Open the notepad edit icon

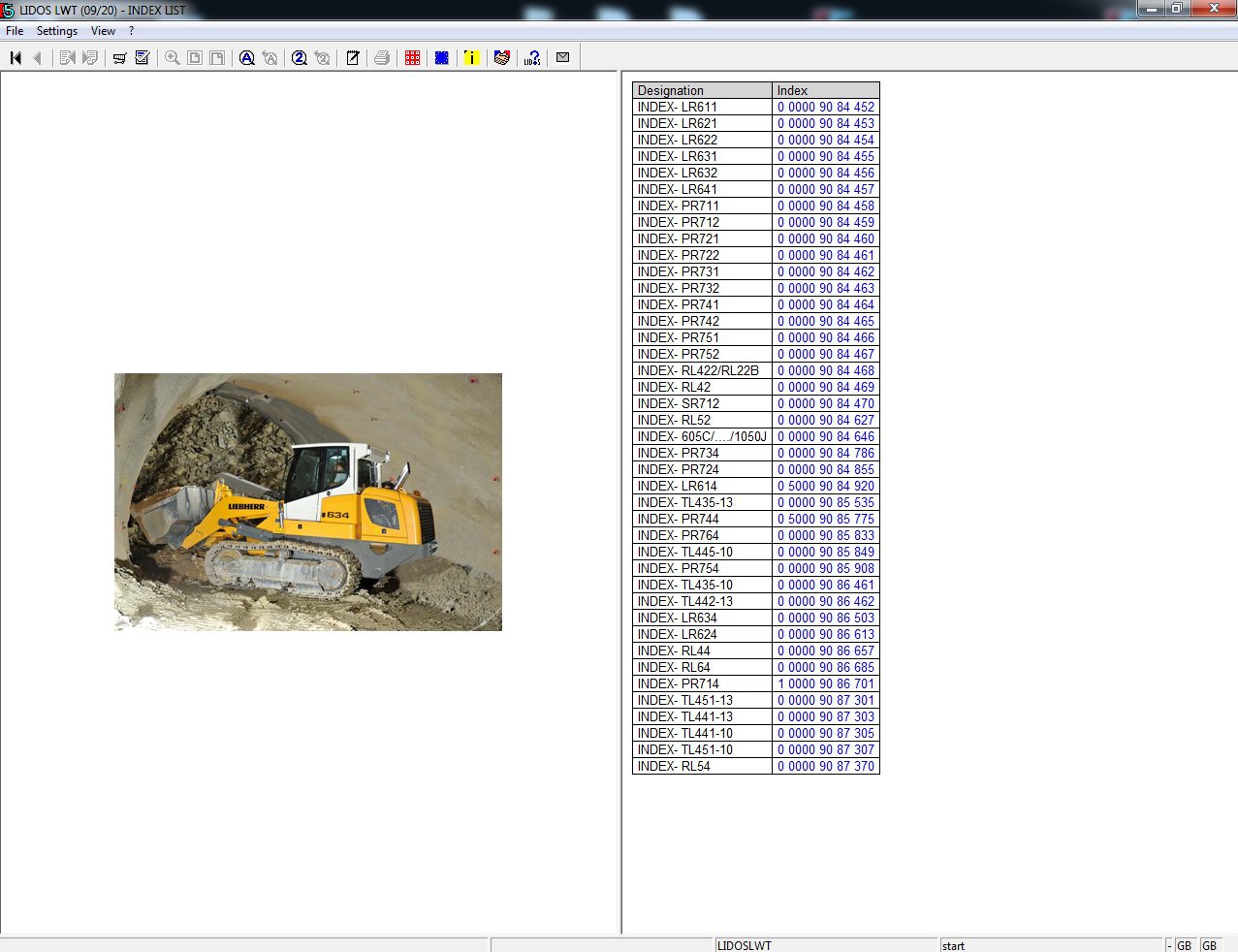coord(353,58)
